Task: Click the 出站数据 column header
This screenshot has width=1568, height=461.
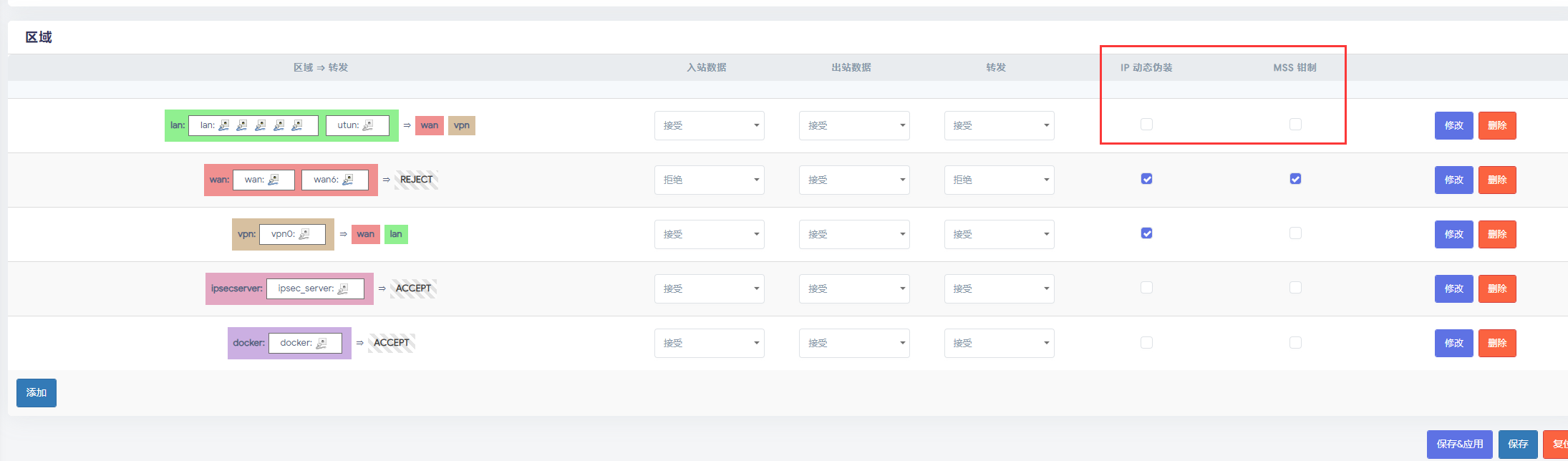Action: (851, 67)
